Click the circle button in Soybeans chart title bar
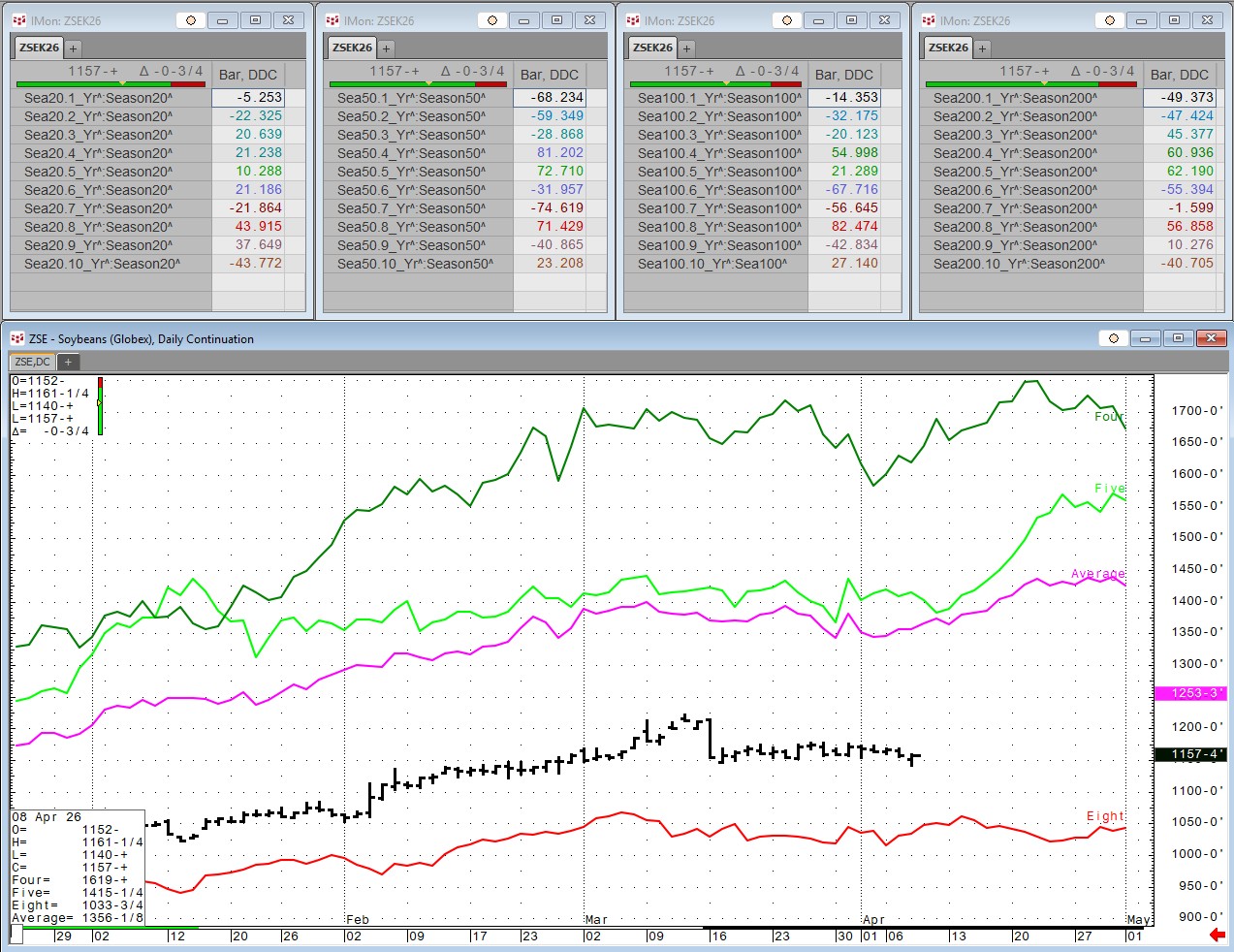The width and height of the screenshot is (1234, 952). click(1113, 338)
